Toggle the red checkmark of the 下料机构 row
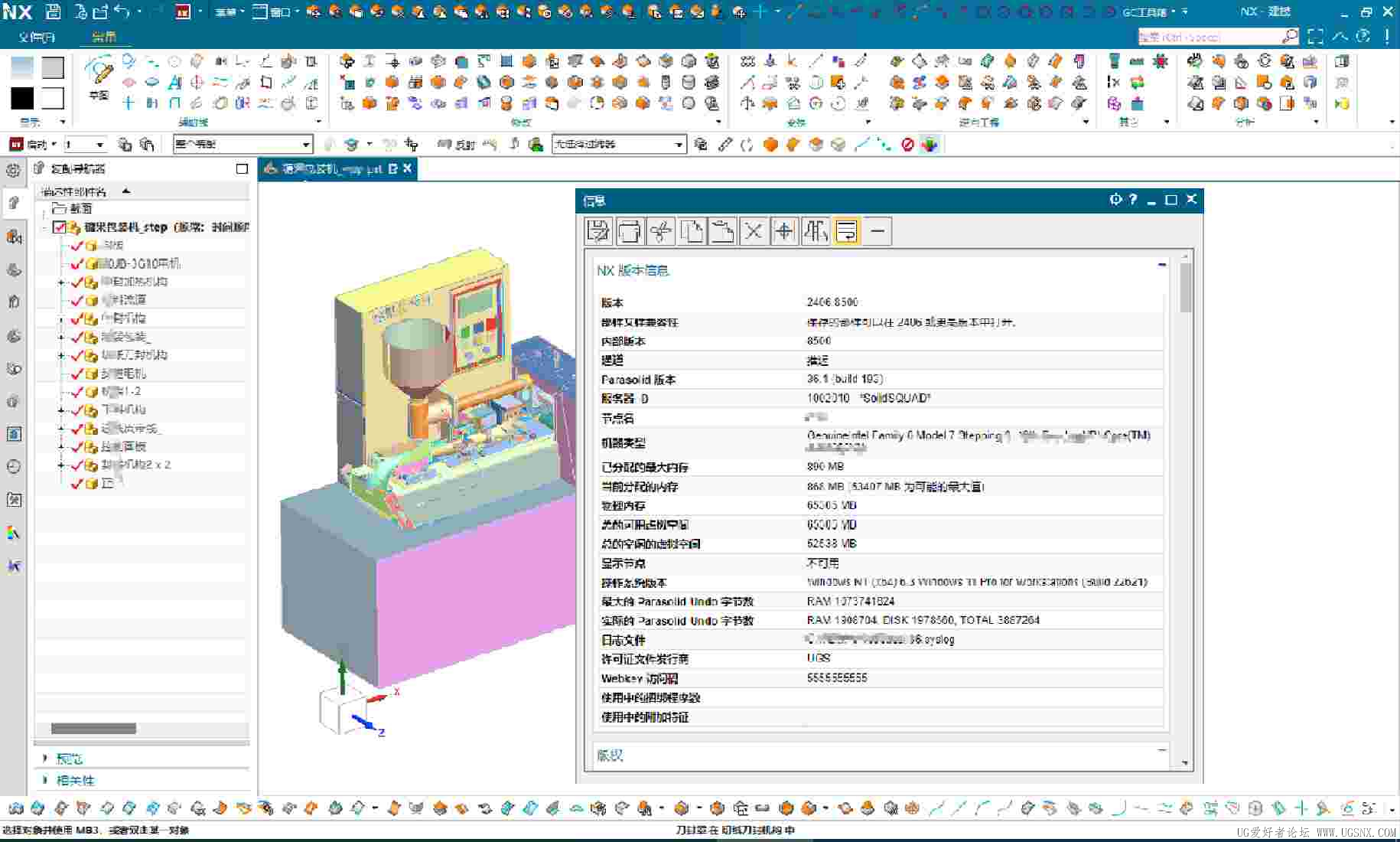 coord(77,410)
